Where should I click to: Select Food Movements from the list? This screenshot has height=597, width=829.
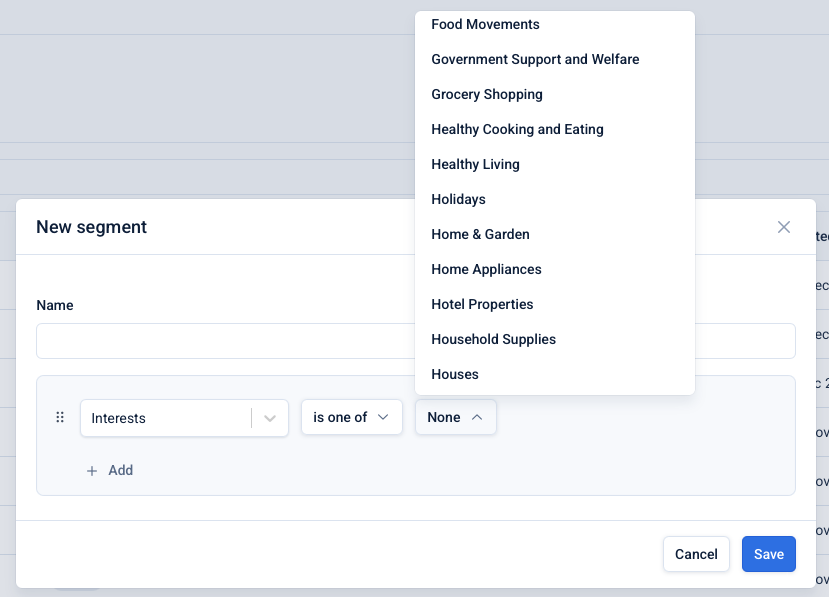pos(485,25)
